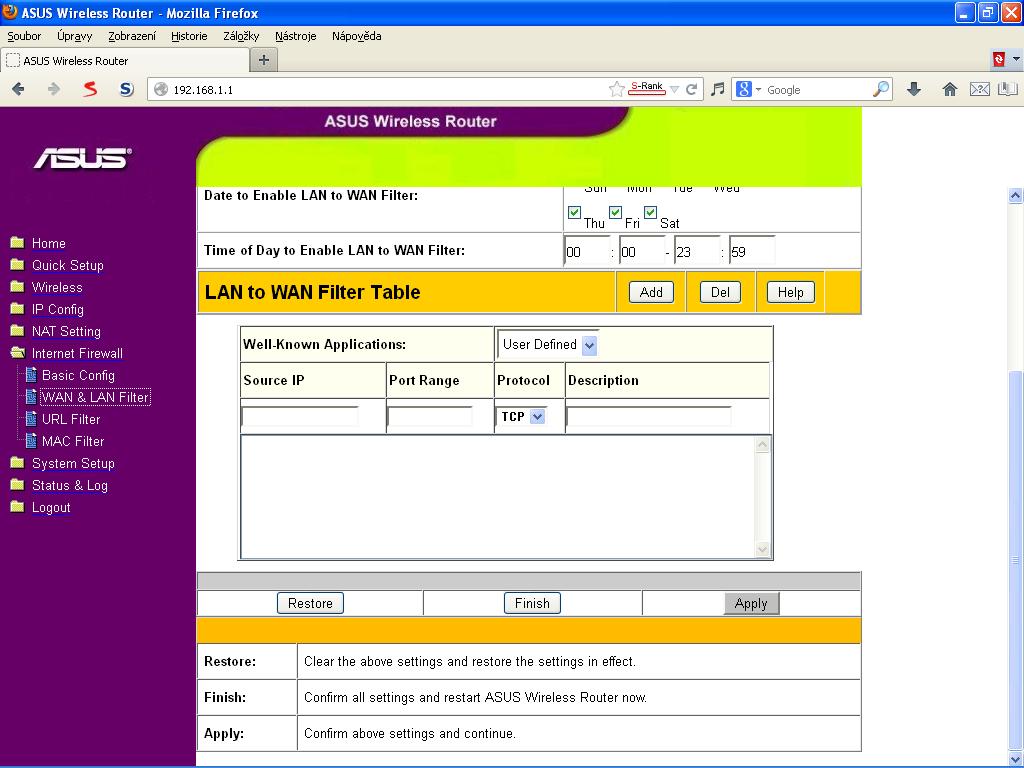Click the Quick Setup folder icon

click(18, 264)
